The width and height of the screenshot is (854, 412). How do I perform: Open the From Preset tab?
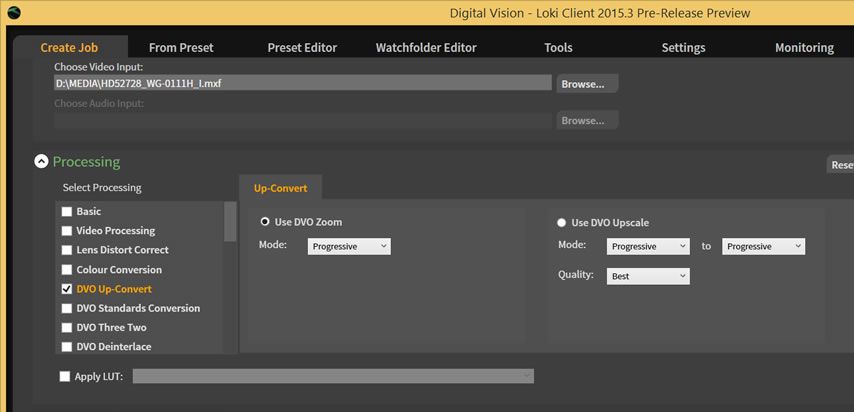point(181,47)
